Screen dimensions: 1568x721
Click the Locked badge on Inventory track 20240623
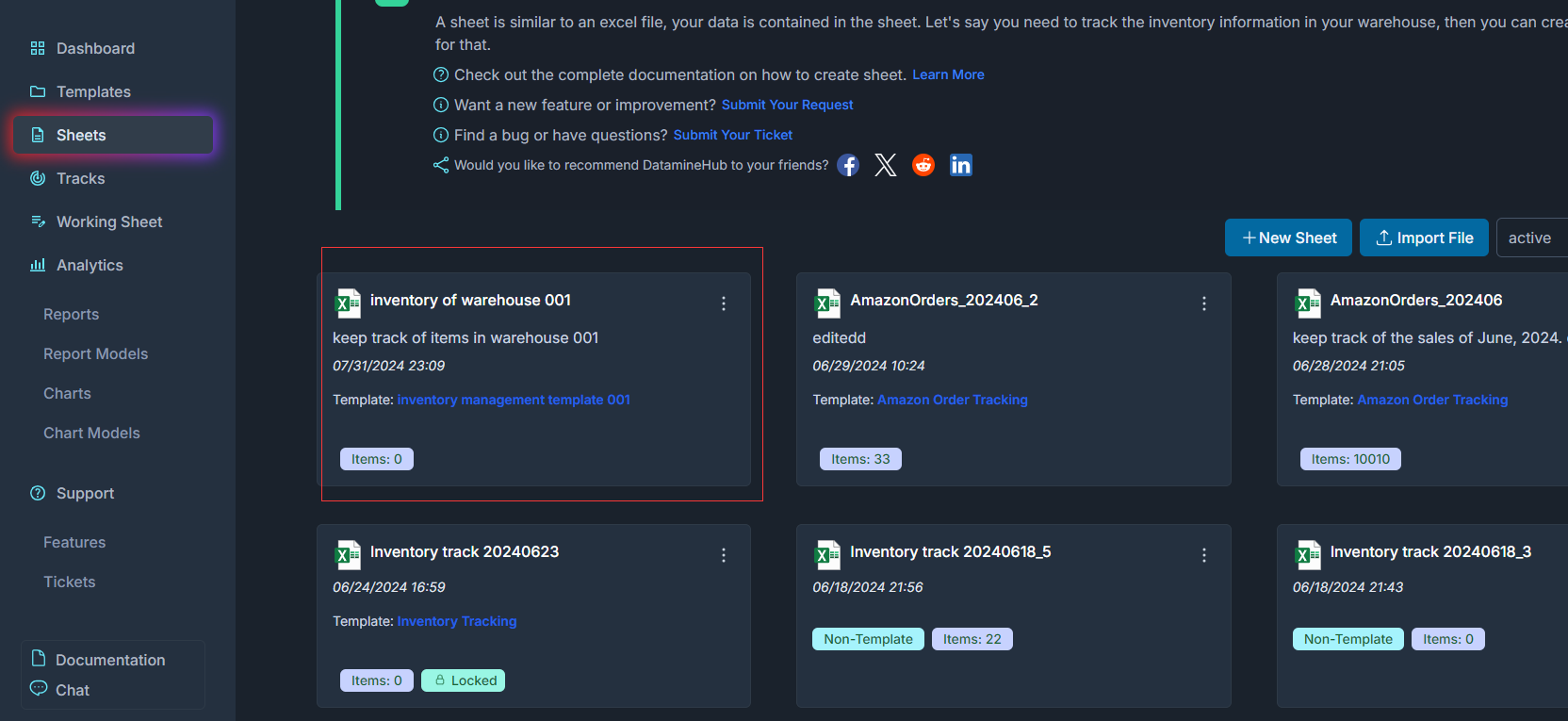pos(463,680)
